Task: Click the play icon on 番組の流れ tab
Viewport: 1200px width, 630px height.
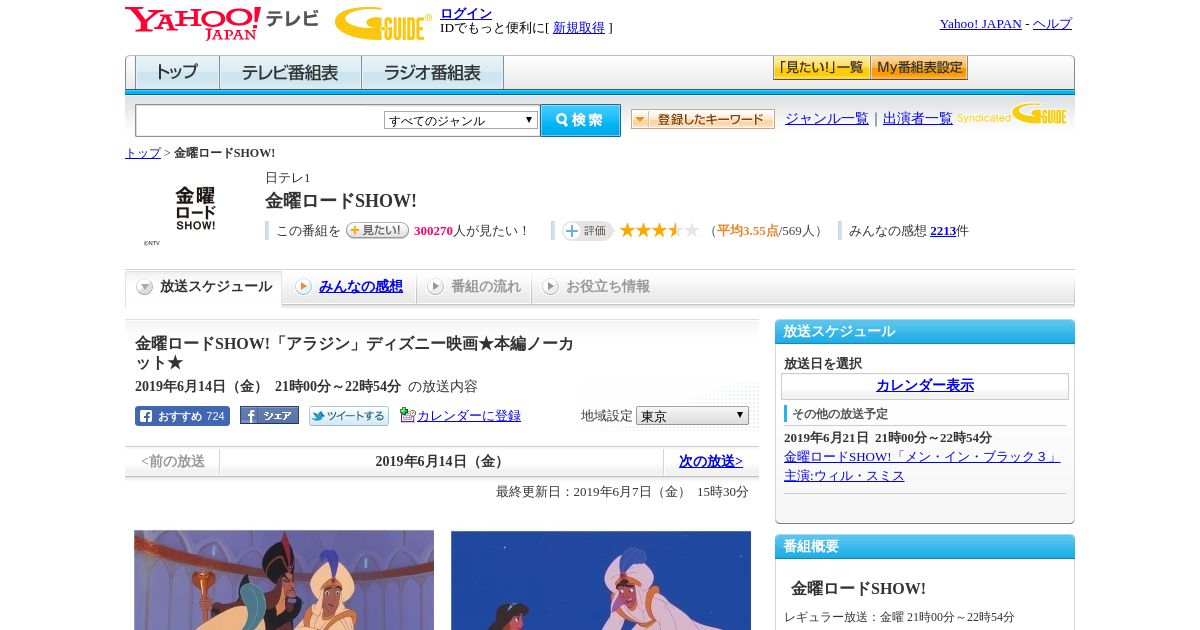Action: pyautogui.click(x=435, y=287)
